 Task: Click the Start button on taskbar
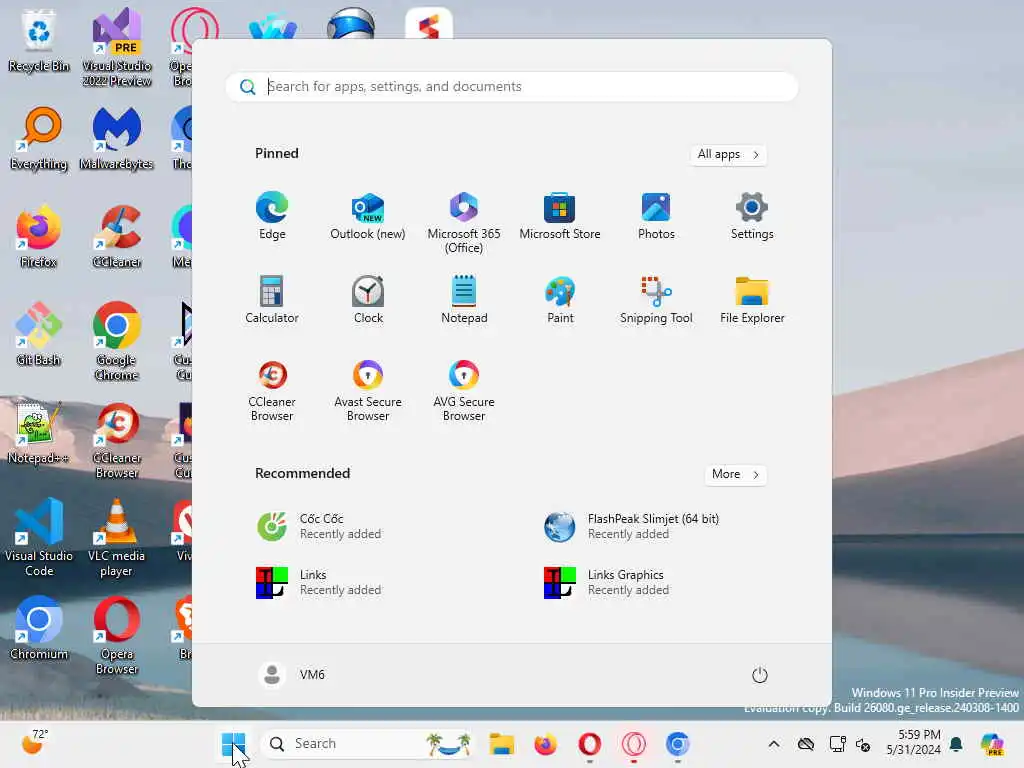coord(233,744)
